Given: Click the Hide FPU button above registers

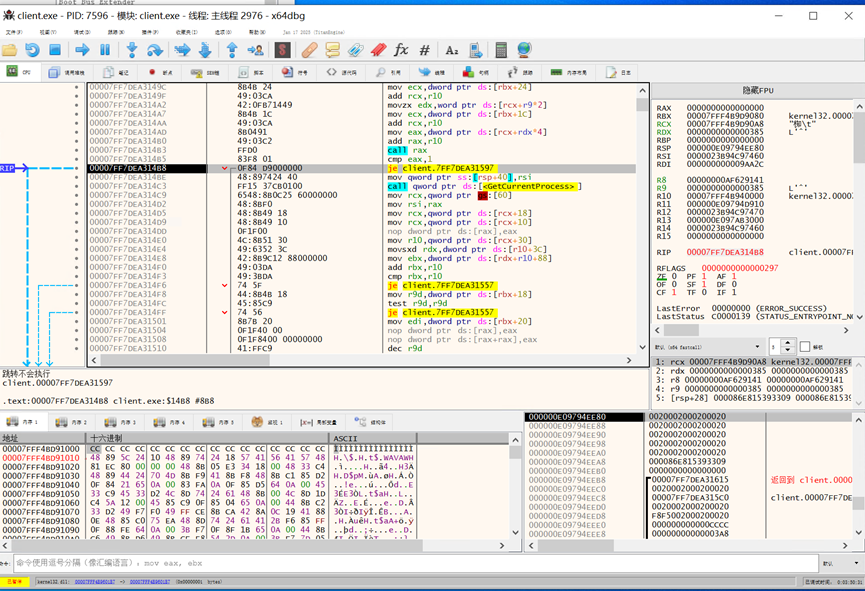Looking at the screenshot, I should pyautogui.click(x=757, y=90).
